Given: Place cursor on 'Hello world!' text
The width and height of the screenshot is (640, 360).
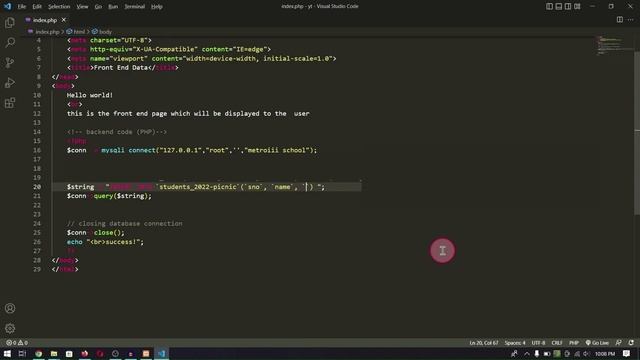Looking at the screenshot, I should click(x=90, y=95).
